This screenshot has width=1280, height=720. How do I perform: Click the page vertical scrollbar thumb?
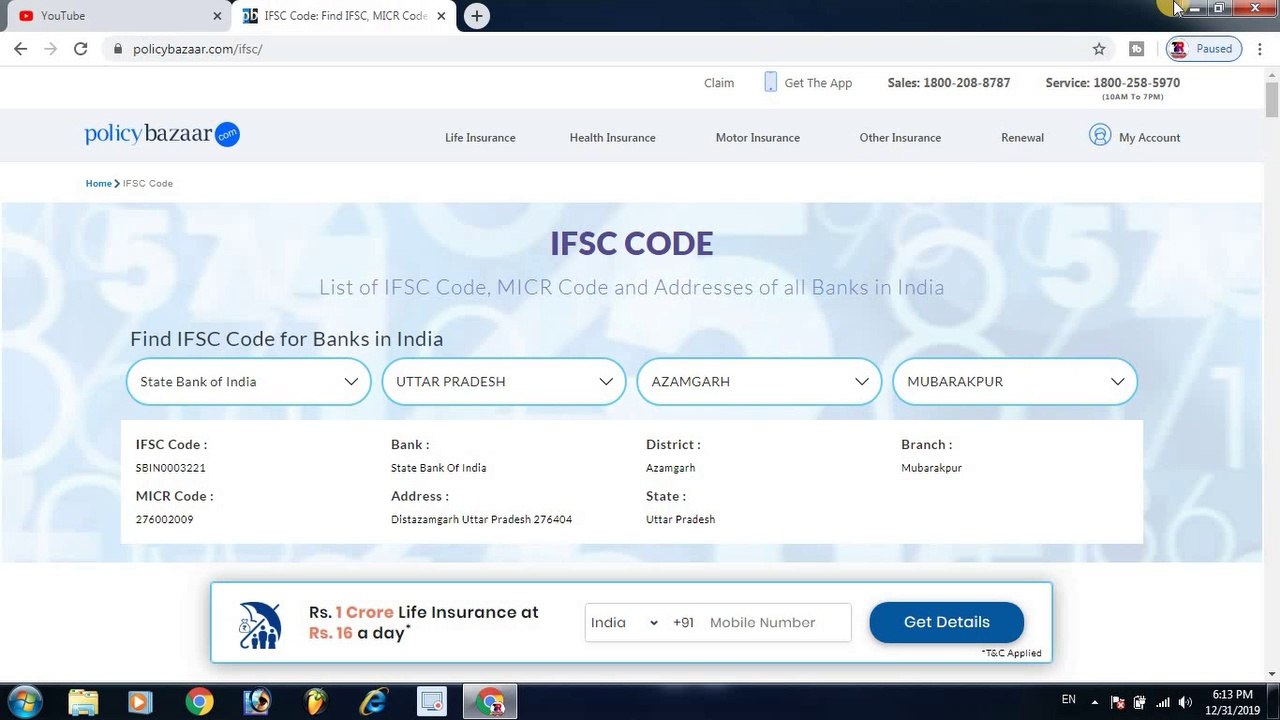[1272, 98]
